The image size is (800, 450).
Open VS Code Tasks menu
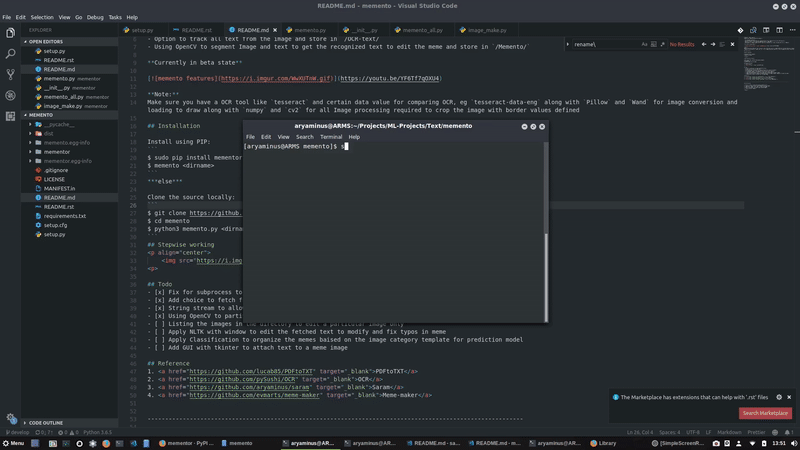point(115,17)
